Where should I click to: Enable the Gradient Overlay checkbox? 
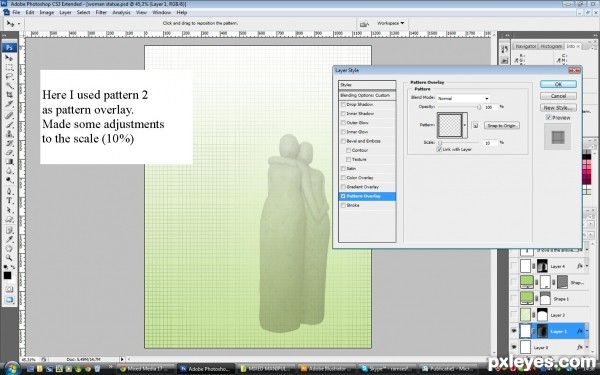tap(343, 187)
